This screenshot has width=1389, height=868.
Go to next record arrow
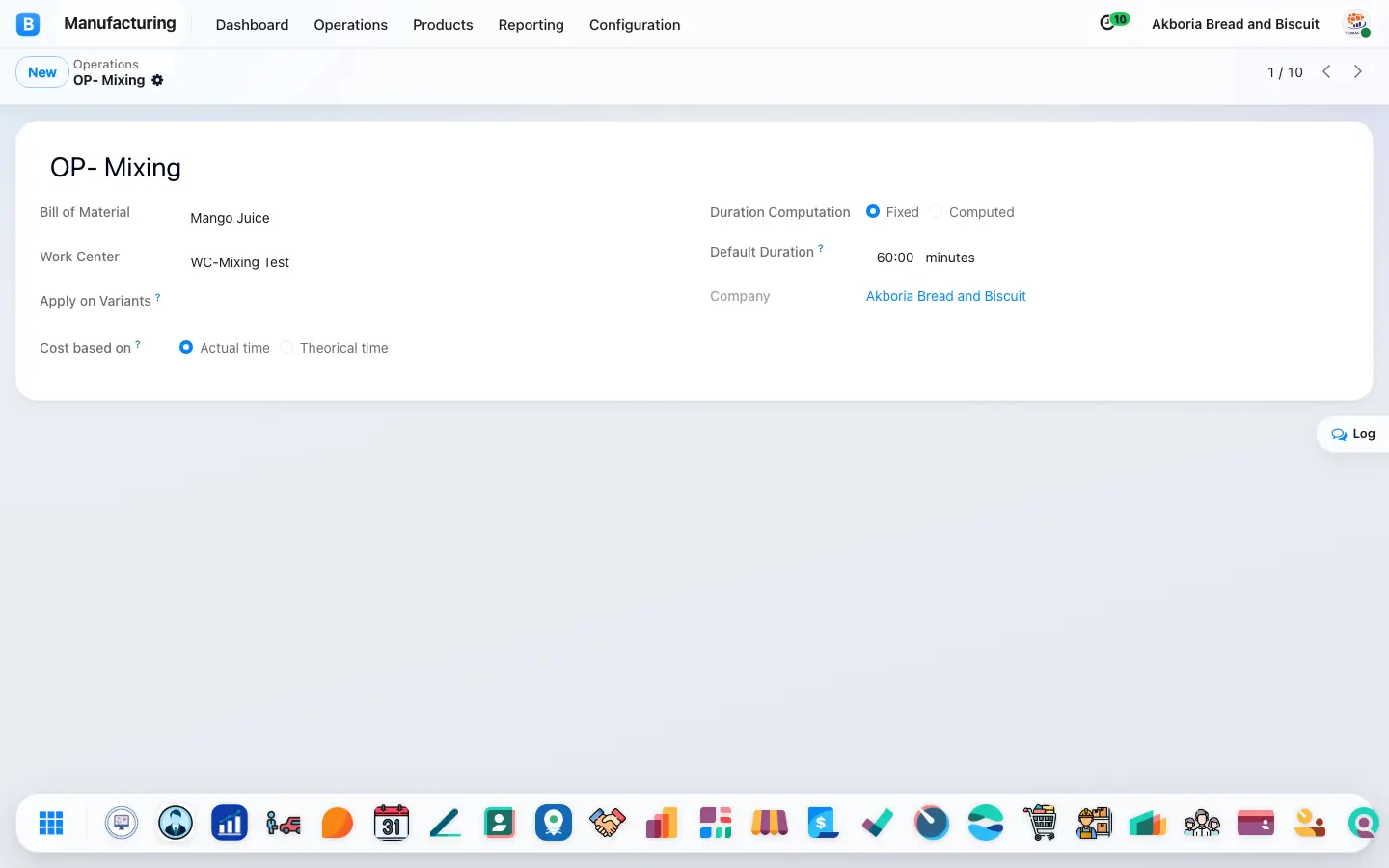[x=1358, y=72]
